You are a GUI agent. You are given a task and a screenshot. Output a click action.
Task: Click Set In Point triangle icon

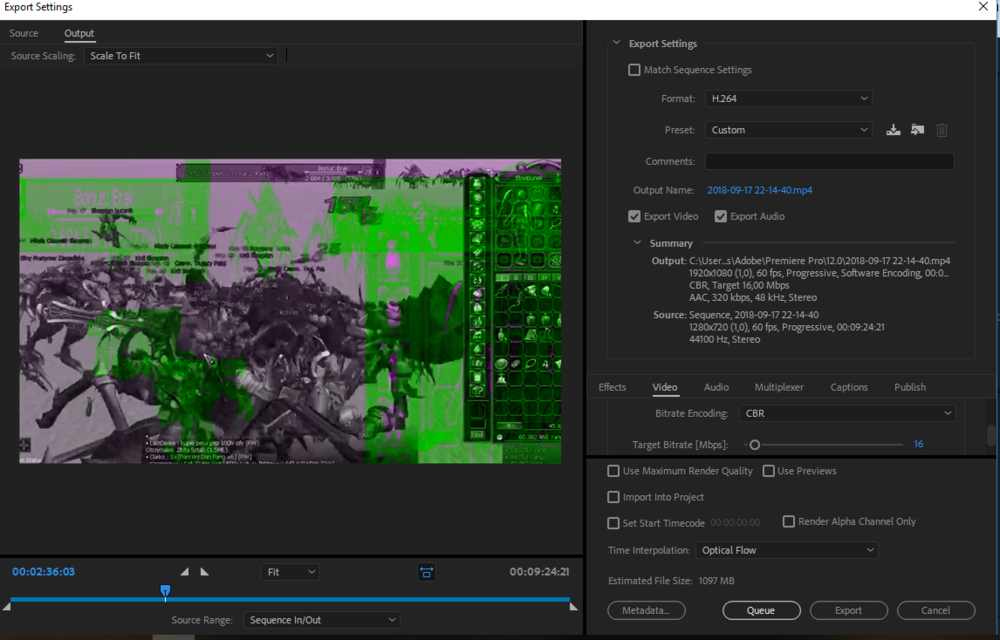tap(184, 572)
